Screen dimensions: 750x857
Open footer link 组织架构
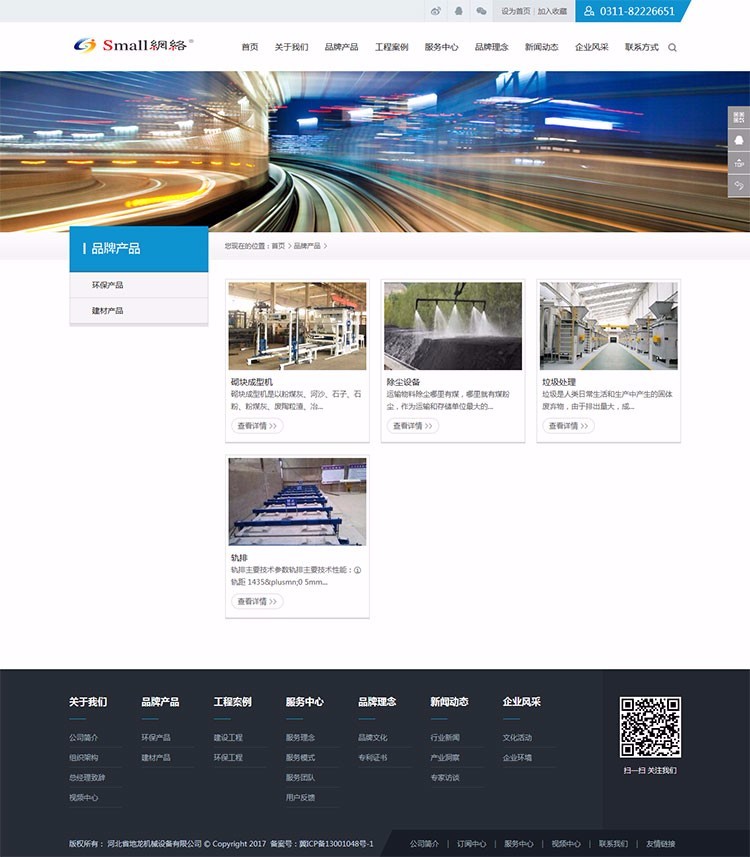tap(84, 758)
